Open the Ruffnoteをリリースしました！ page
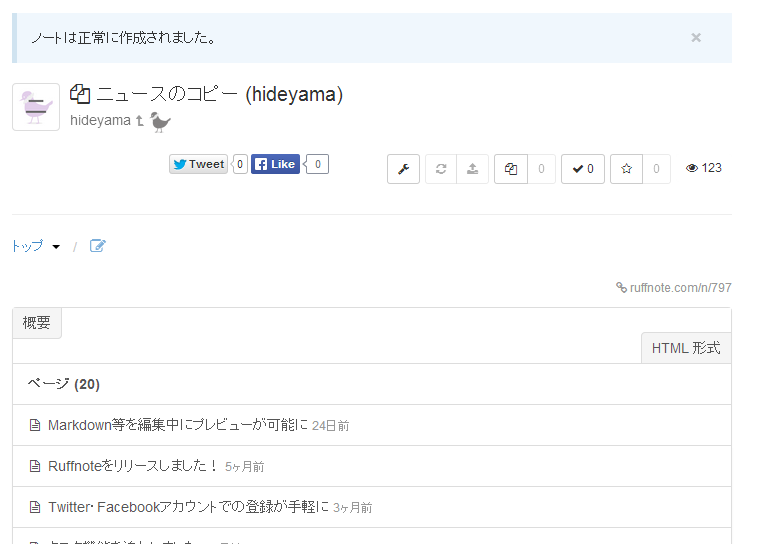The height and width of the screenshot is (544, 761). click(132, 466)
